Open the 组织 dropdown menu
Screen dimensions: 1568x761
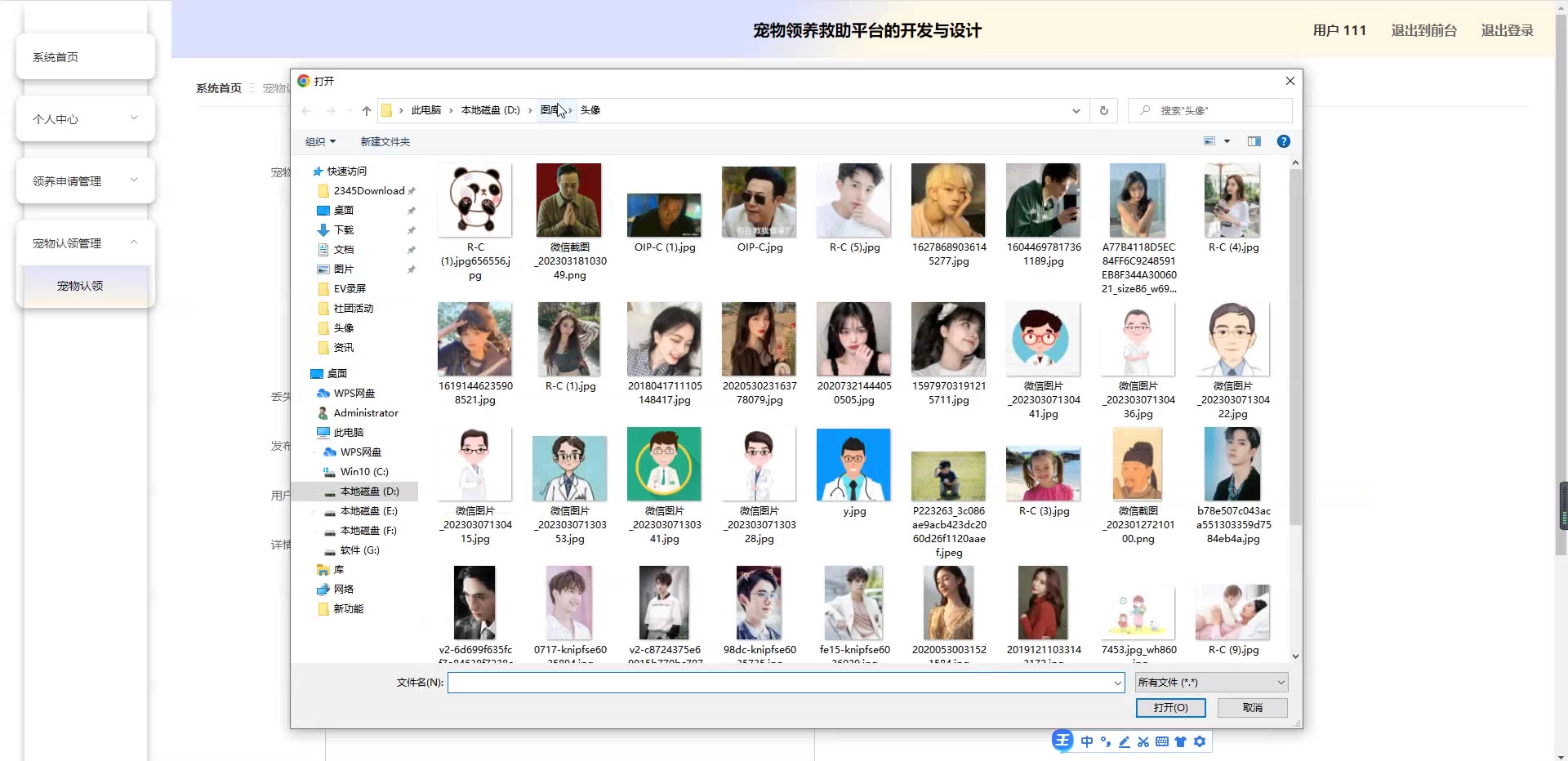(x=320, y=142)
